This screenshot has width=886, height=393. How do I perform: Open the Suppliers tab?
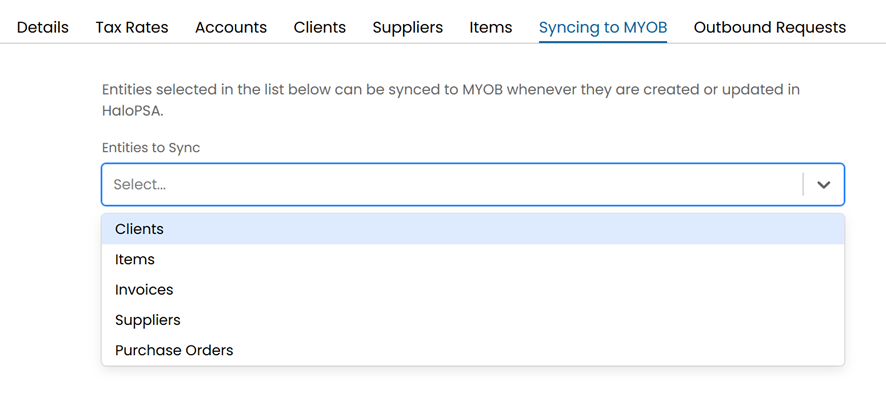(407, 27)
